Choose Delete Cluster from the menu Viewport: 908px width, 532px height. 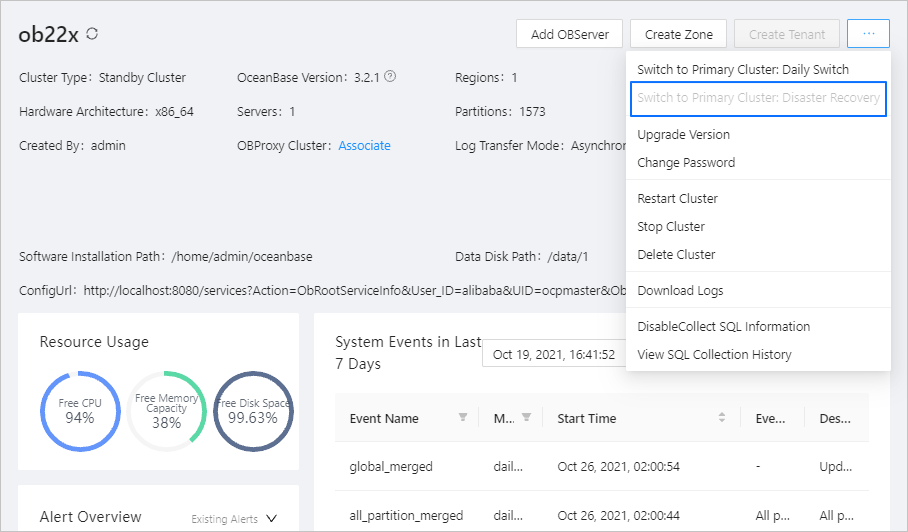676,255
